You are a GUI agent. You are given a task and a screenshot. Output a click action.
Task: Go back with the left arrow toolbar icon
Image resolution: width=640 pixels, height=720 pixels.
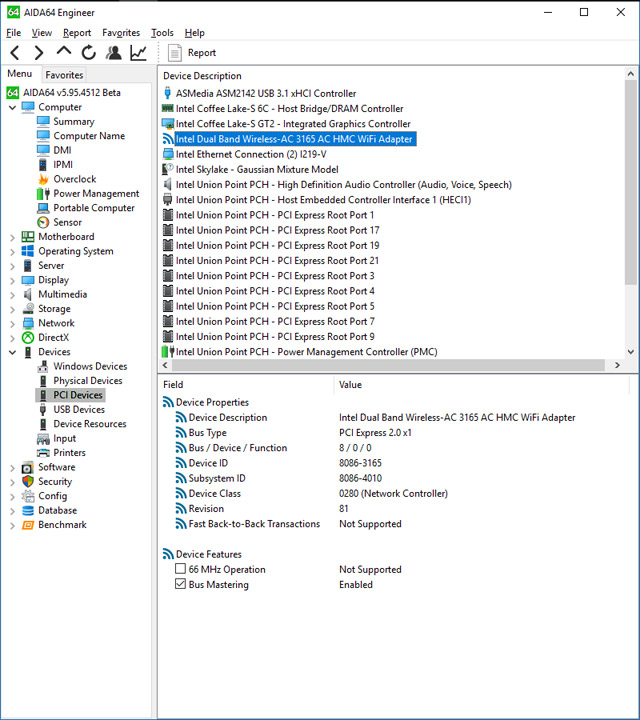pos(15,53)
